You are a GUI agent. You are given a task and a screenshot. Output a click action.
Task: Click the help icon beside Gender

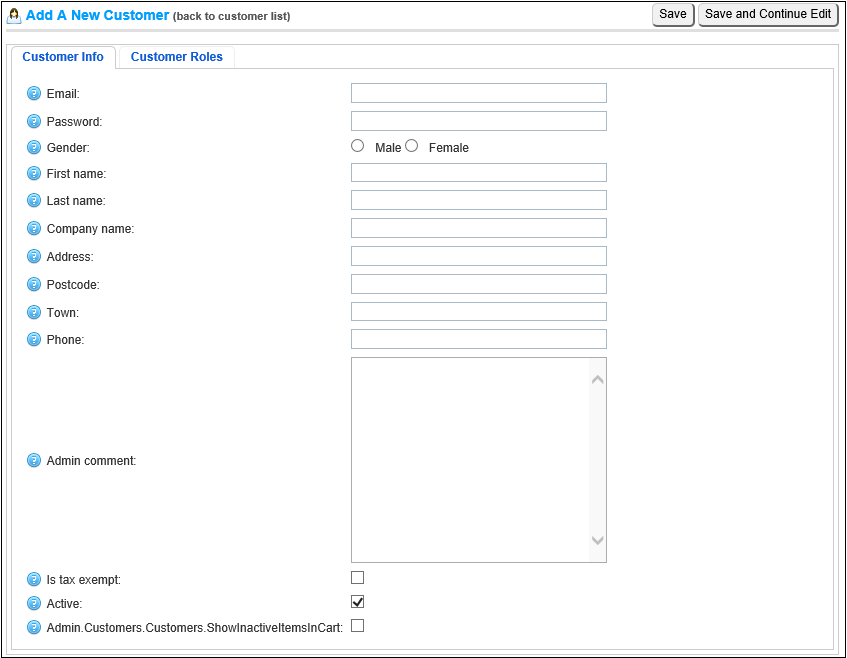[x=34, y=148]
